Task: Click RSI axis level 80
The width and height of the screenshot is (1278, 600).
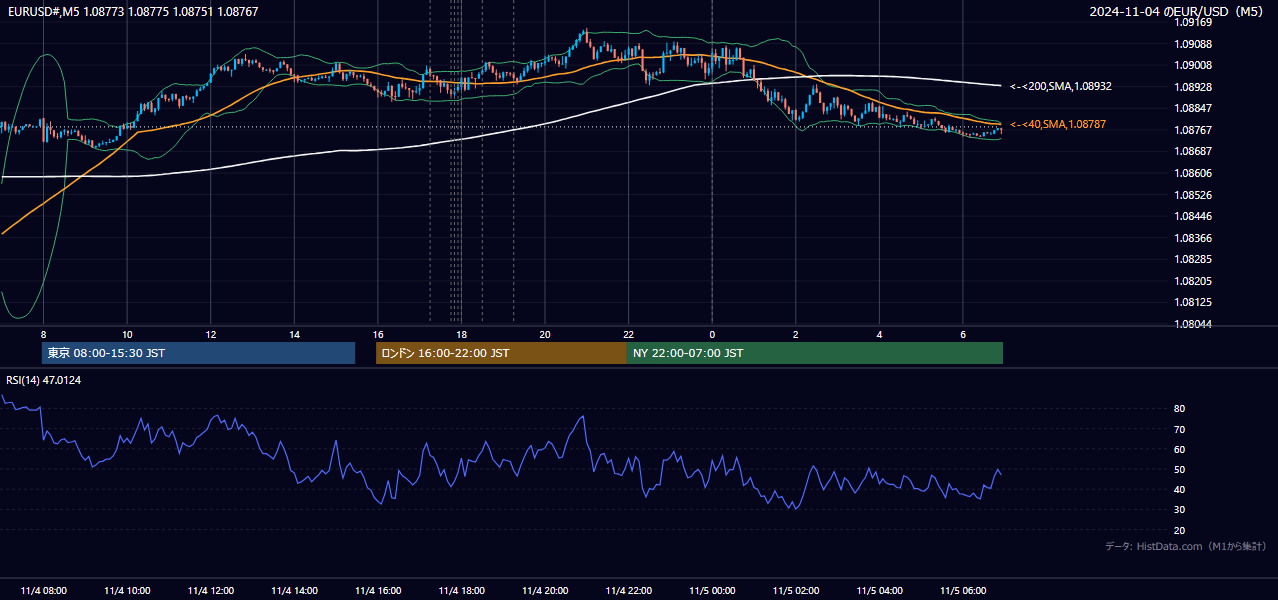Action: tap(1180, 409)
